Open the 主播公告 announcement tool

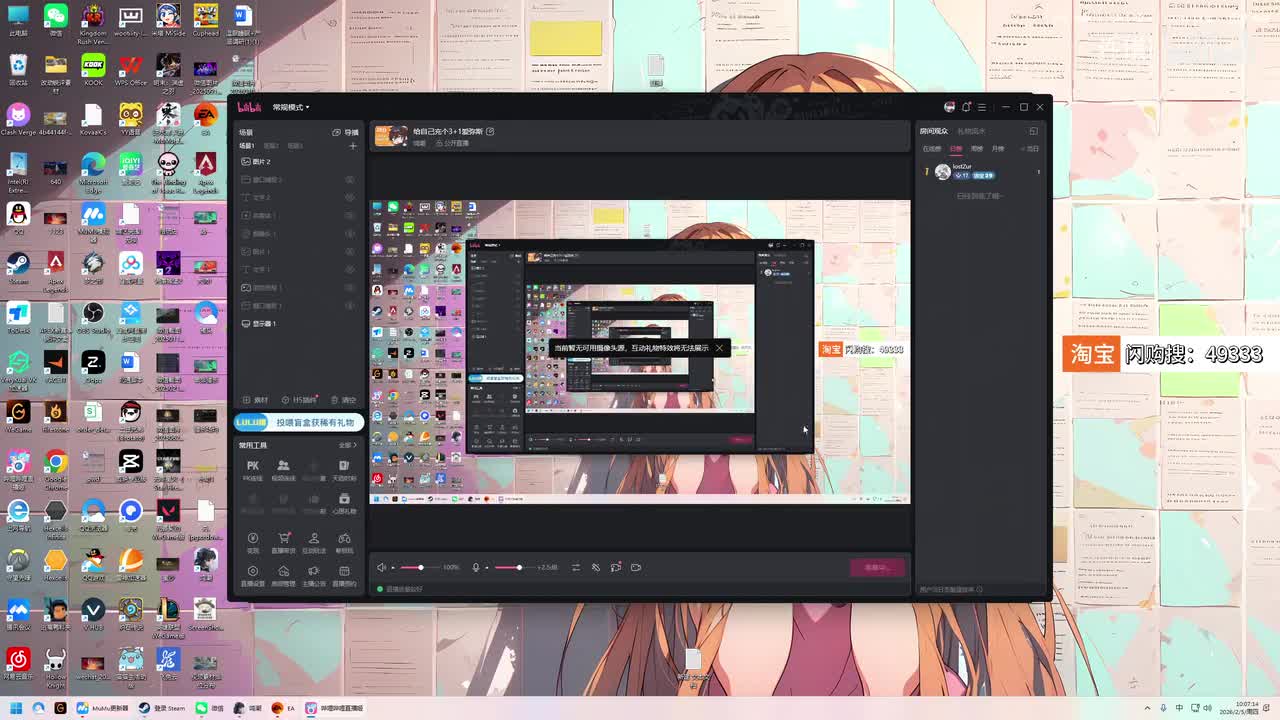pyautogui.click(x=314, y=576)
